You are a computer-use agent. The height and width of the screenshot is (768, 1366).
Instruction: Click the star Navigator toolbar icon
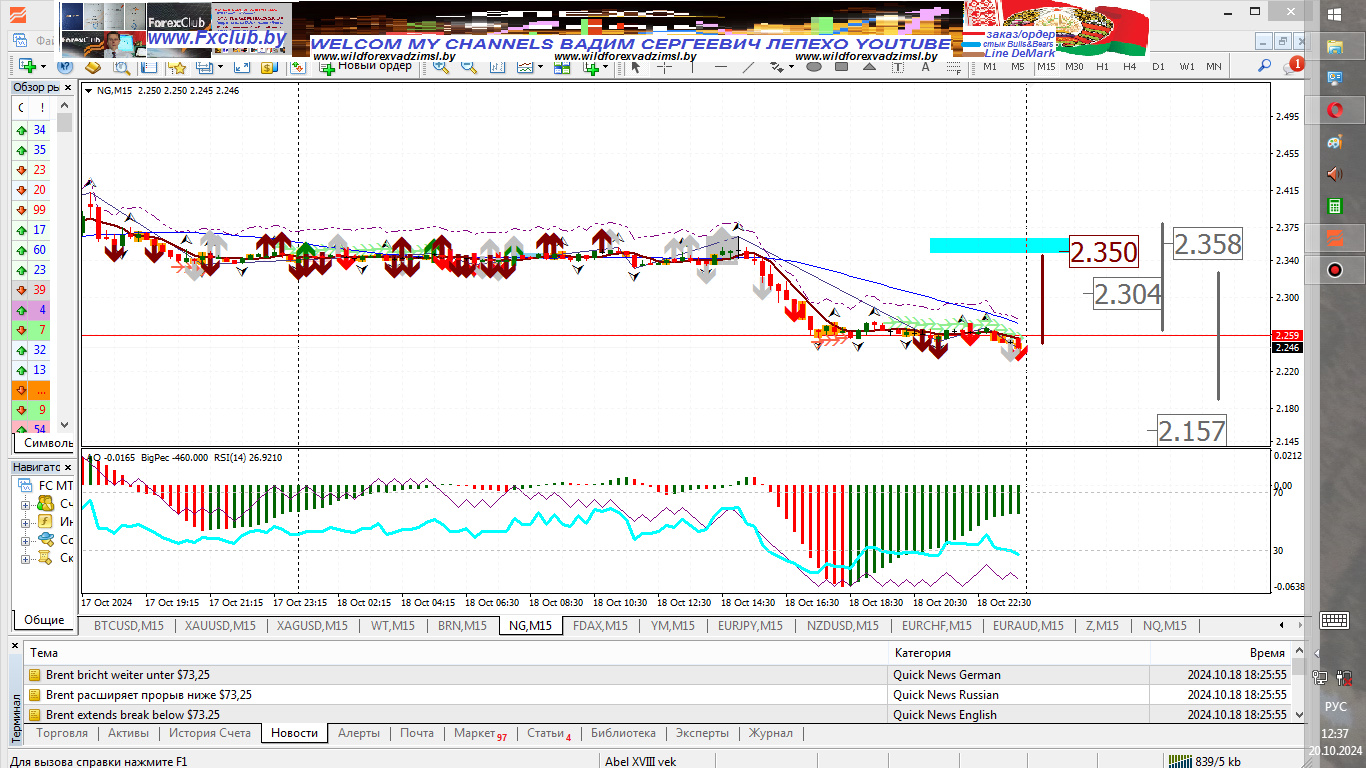coord(178,67)
